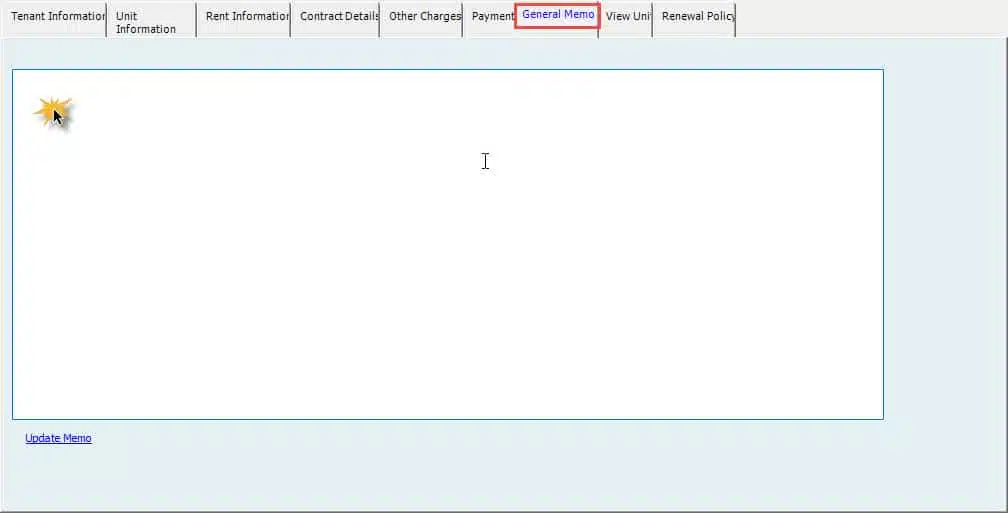This screenshot has height=513, width=1008.
Task: Check extra fees under Other Charges
Action: (x=422, y=17)
